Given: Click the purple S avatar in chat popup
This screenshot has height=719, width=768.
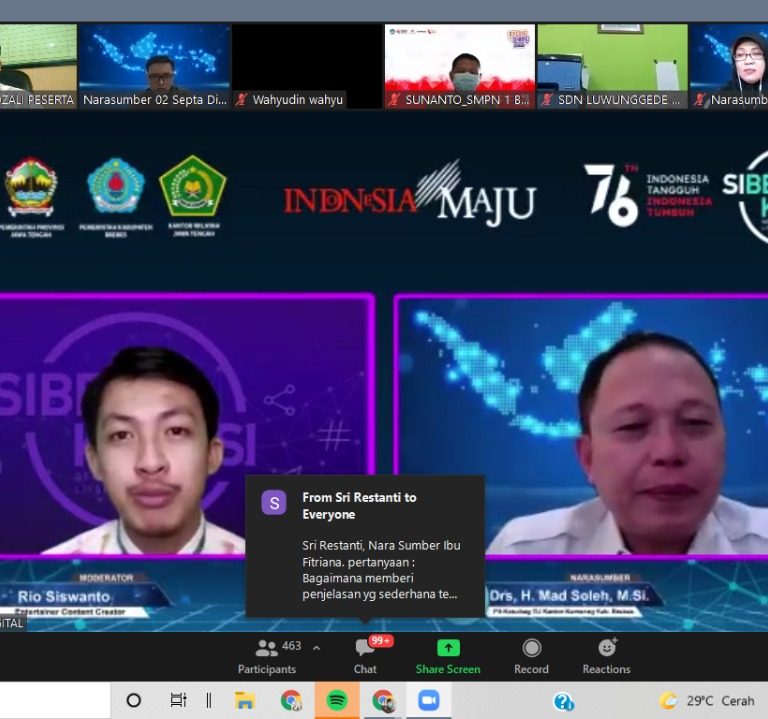Looking at the screenshot, I should (274, 502).
